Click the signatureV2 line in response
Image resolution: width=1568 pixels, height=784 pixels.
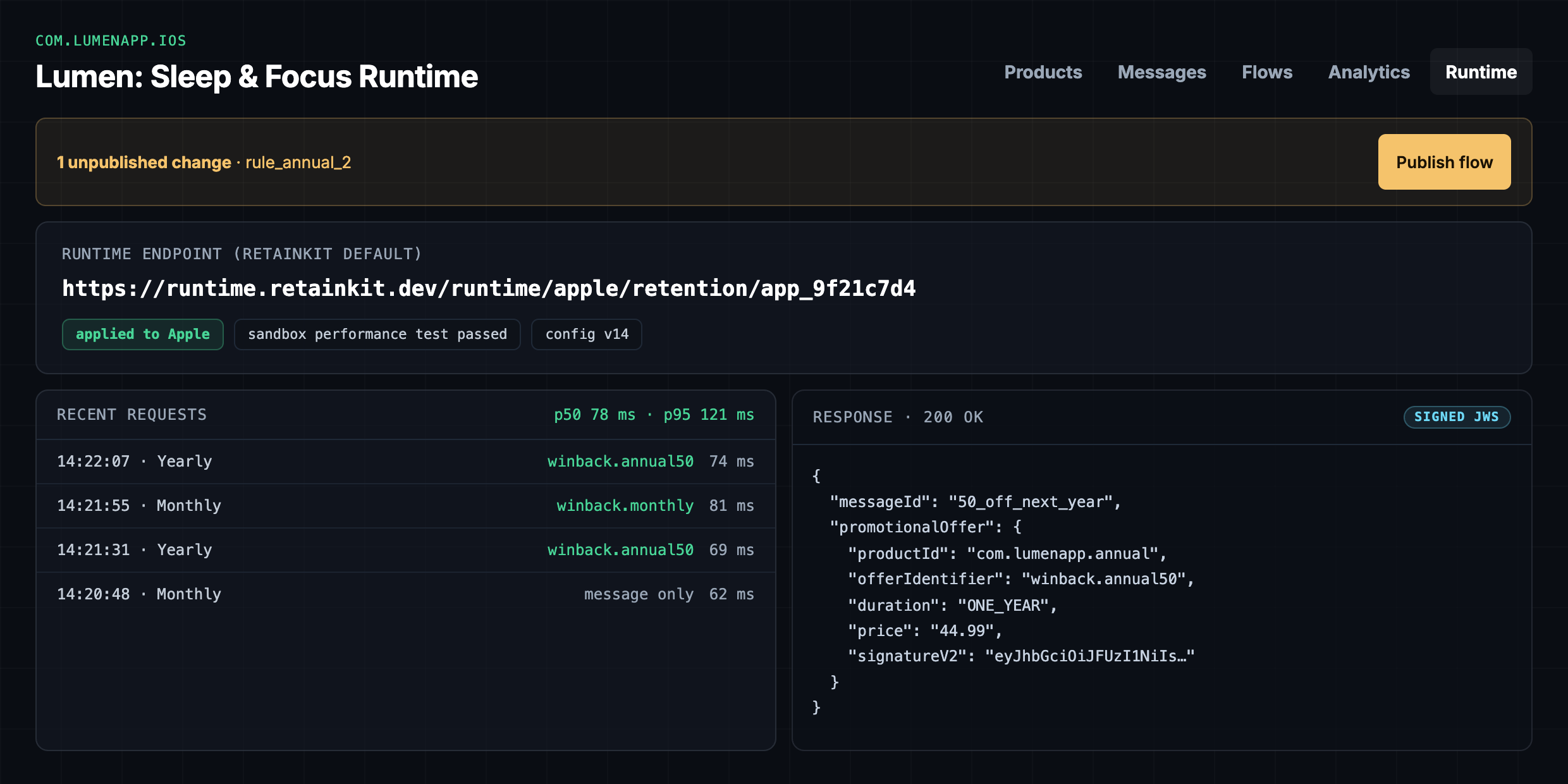click(1021, 656)
